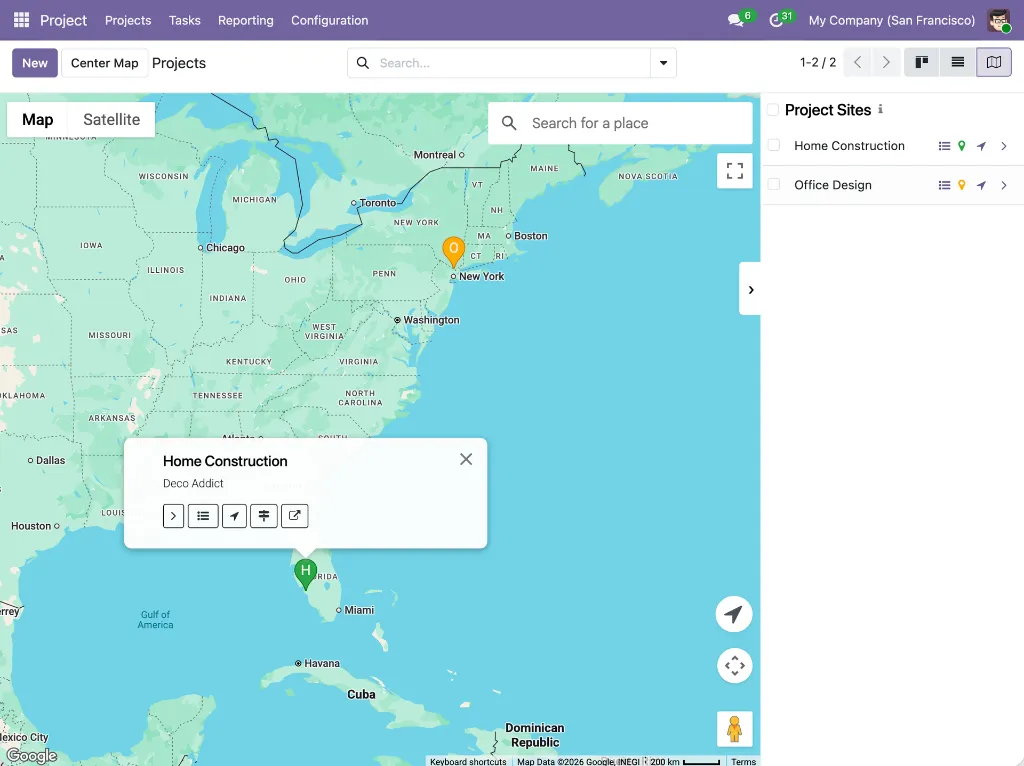Click the list icon in Home Construction row

[944, 146]
